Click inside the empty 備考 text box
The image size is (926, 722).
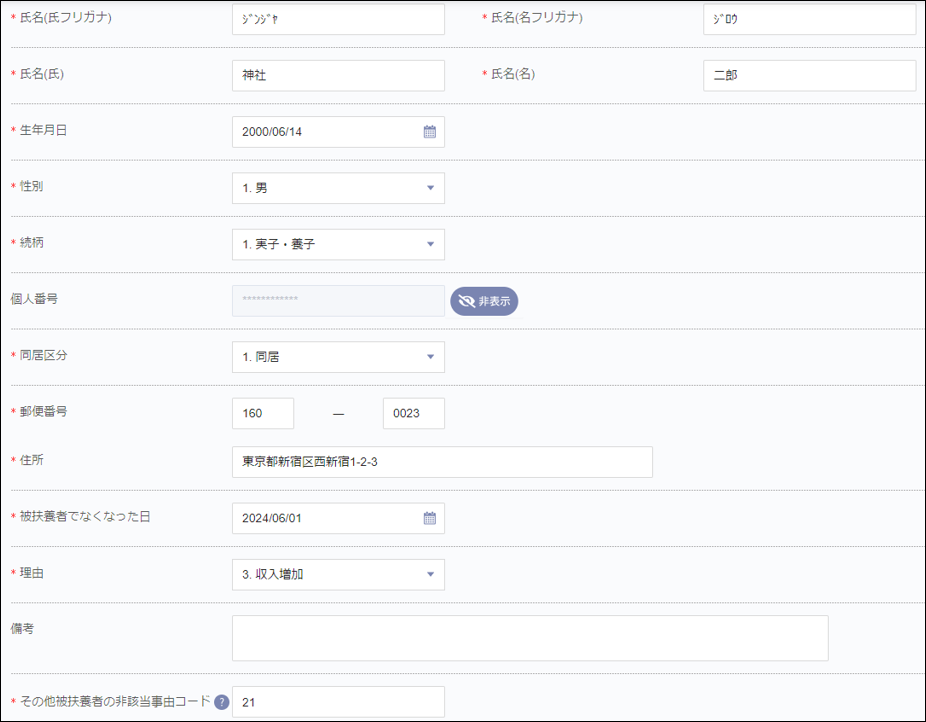coord(530,637)
